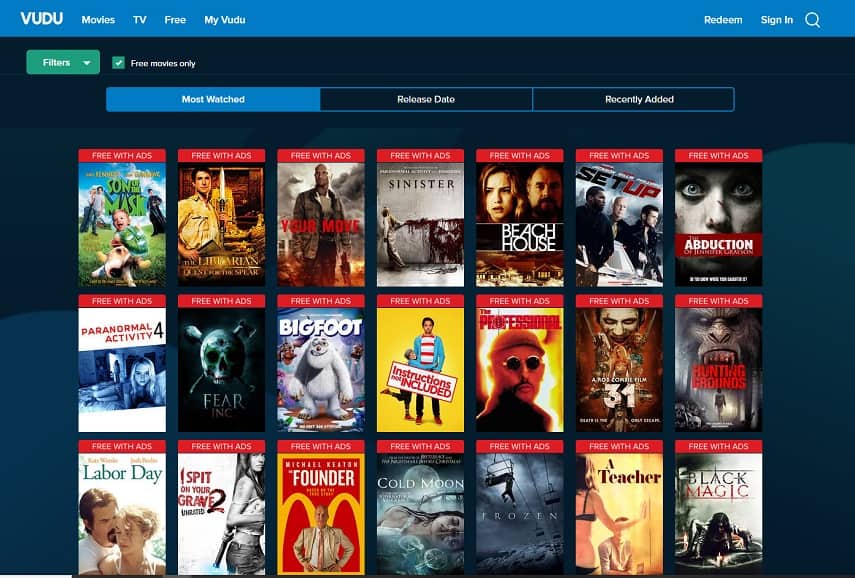Switch to the Release Date tab

[426, 99]
